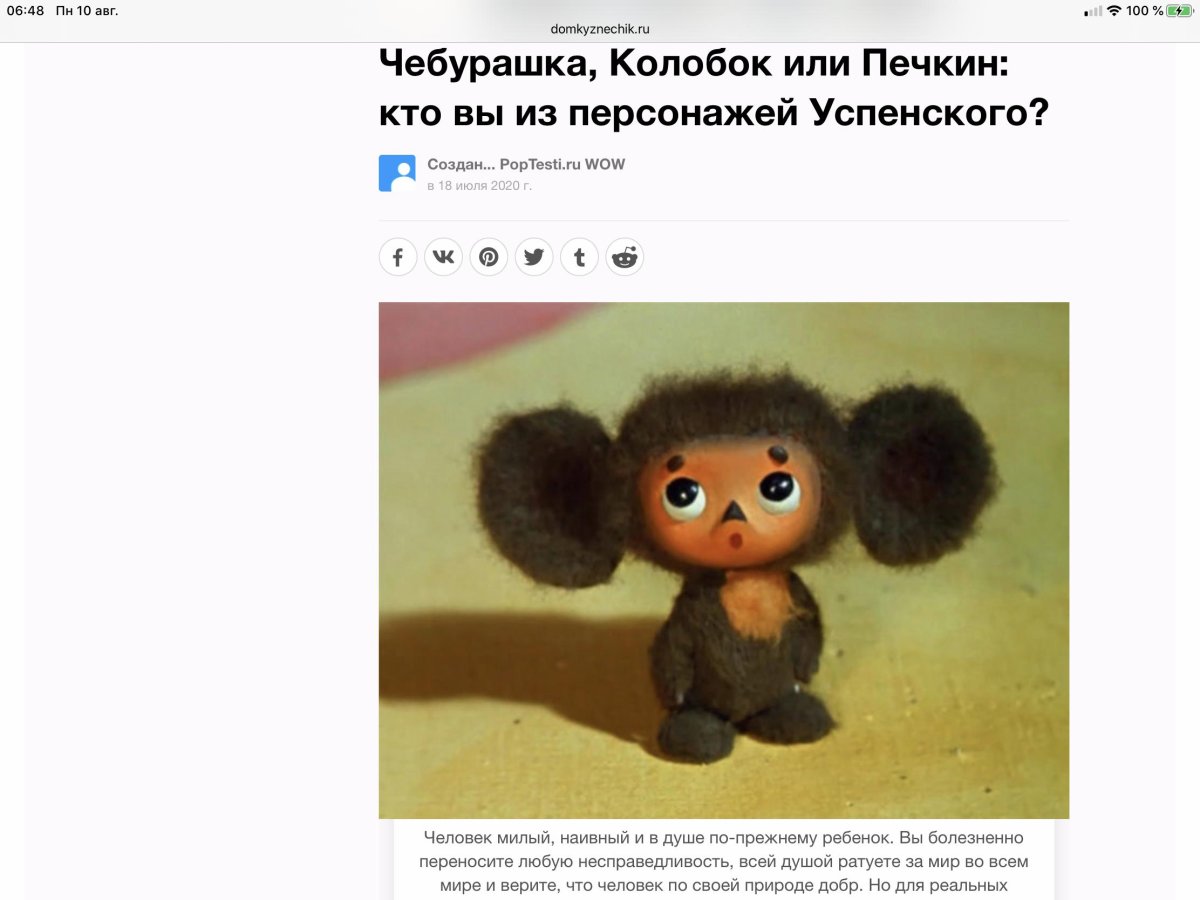The height and width of the screenshot is (900, 1200).
Task: Share the quiz on Facebook
Action: point(397,258)
